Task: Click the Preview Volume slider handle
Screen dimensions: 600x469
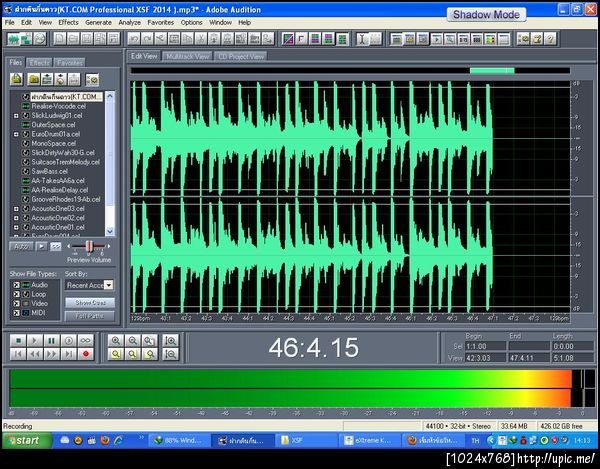Action: click(x=90, y=245)
